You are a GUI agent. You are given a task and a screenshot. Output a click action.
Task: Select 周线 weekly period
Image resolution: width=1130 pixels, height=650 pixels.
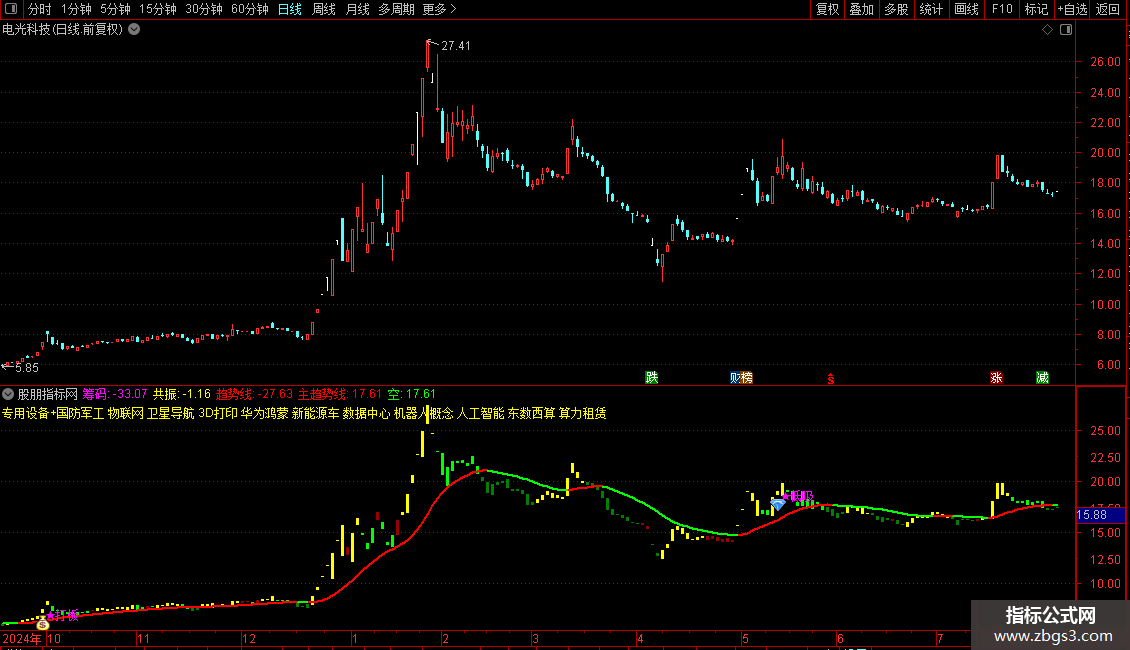point(324,9)
